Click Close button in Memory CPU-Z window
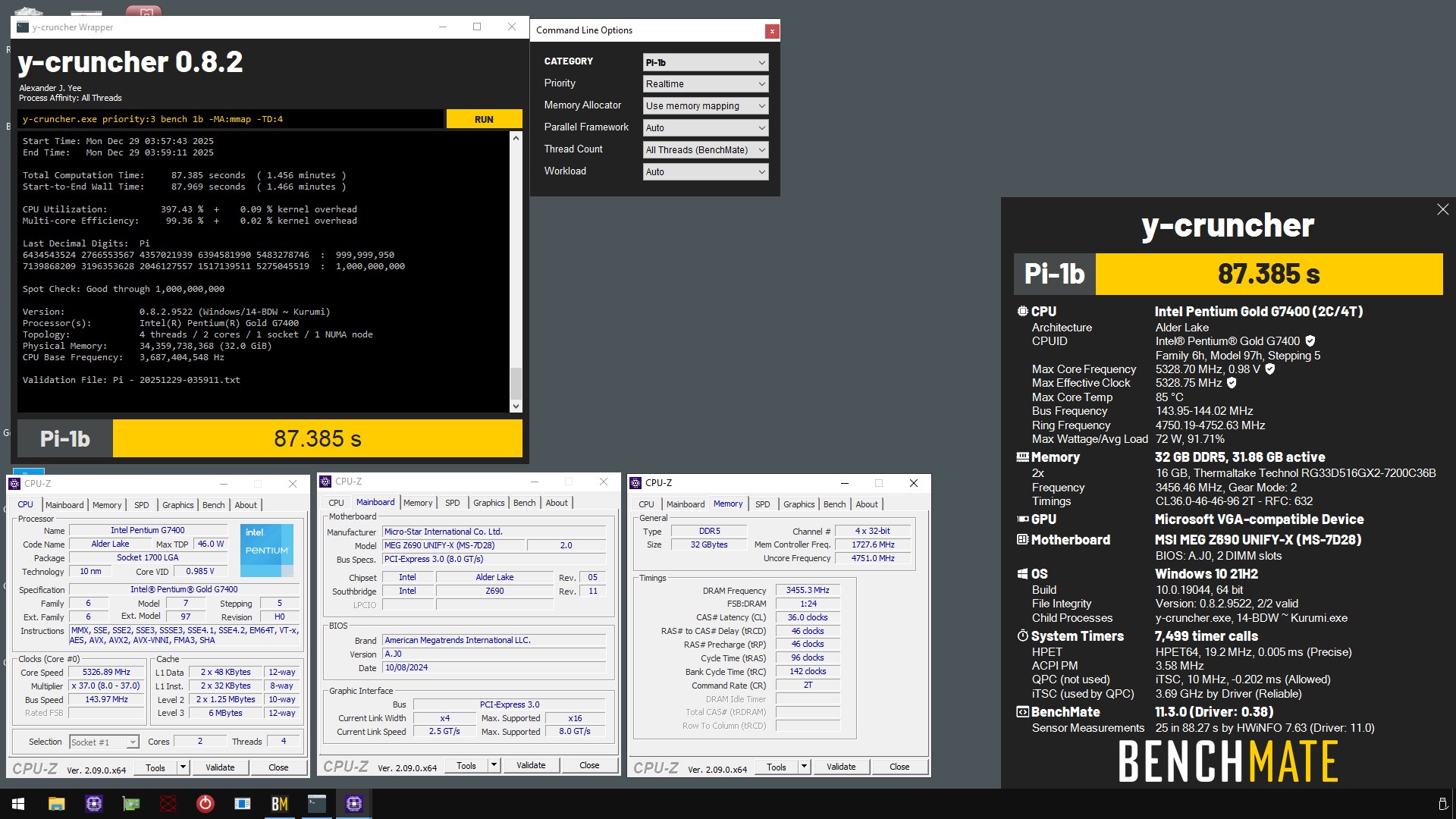The image size is (1456, 819). click(899, 767)
